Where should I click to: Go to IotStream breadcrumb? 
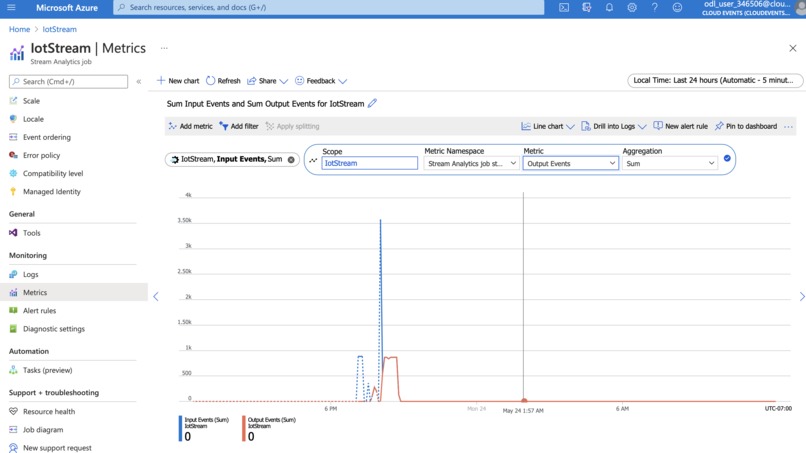60,29
